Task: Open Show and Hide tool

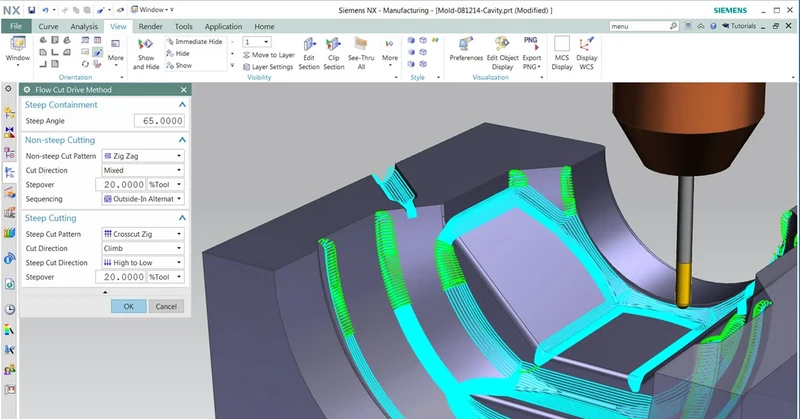Action: [x=146, y=53]
